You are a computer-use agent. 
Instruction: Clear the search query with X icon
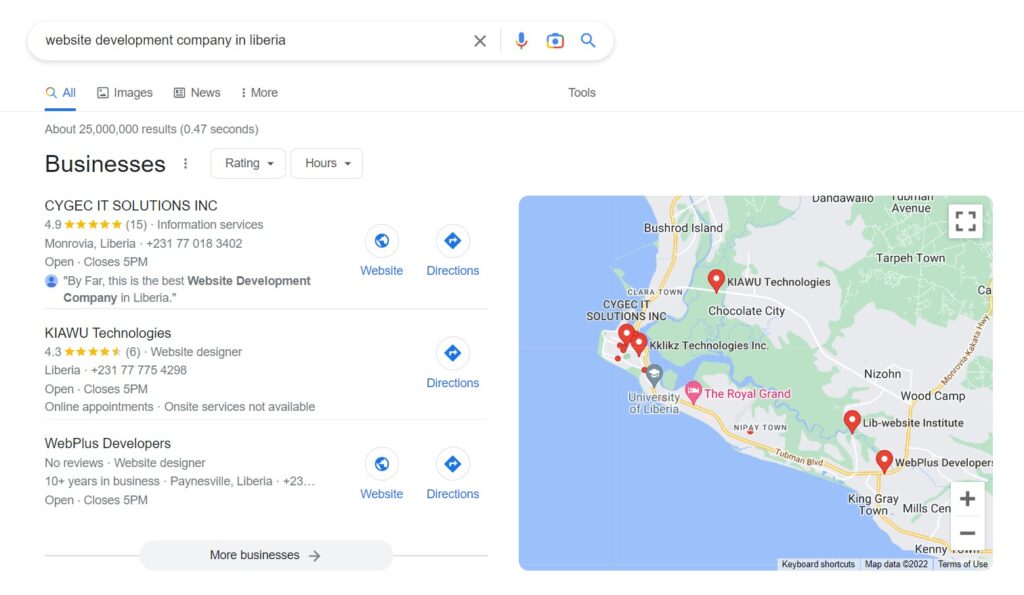(x=480, y=41)
